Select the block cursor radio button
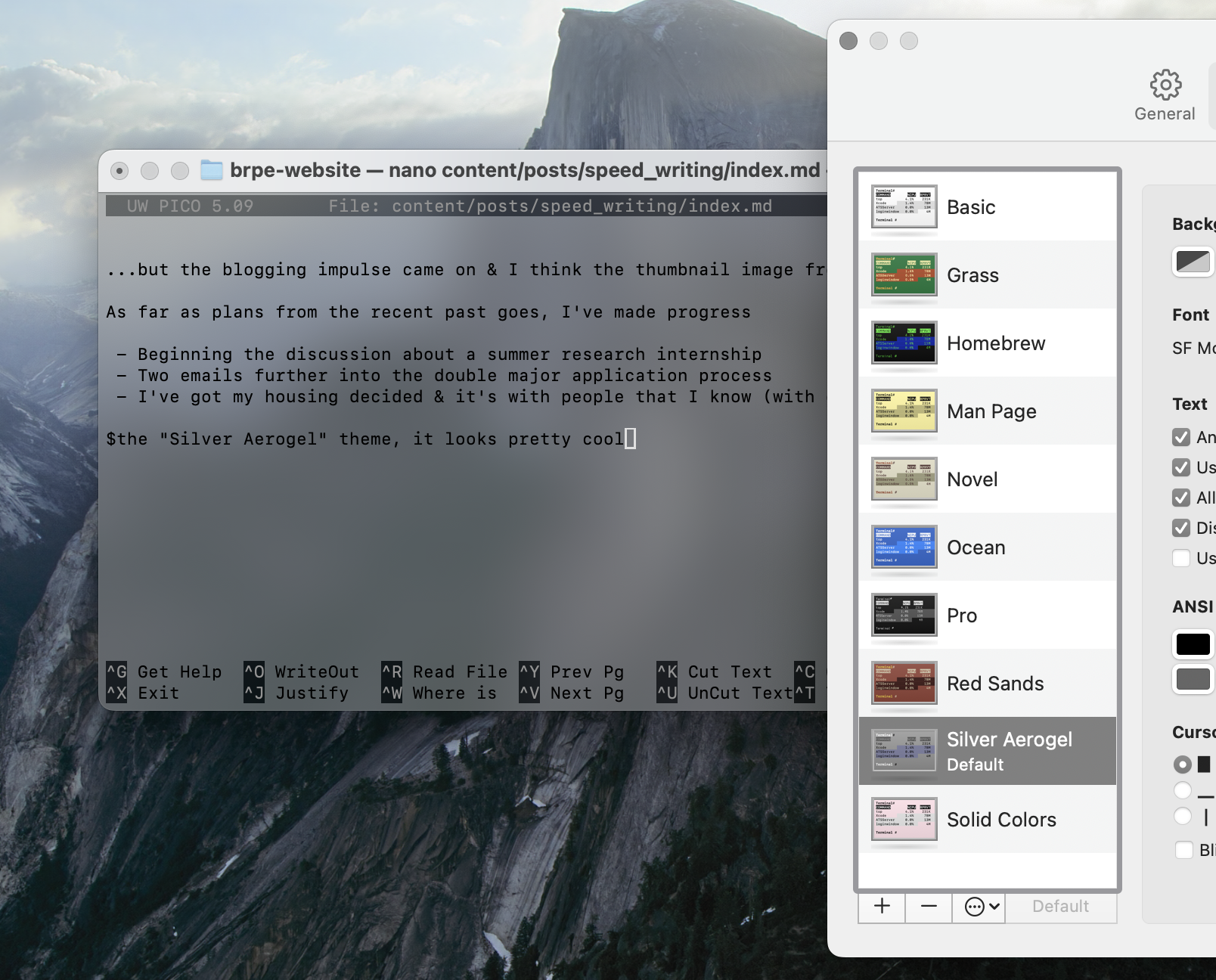 (1183, 764)
